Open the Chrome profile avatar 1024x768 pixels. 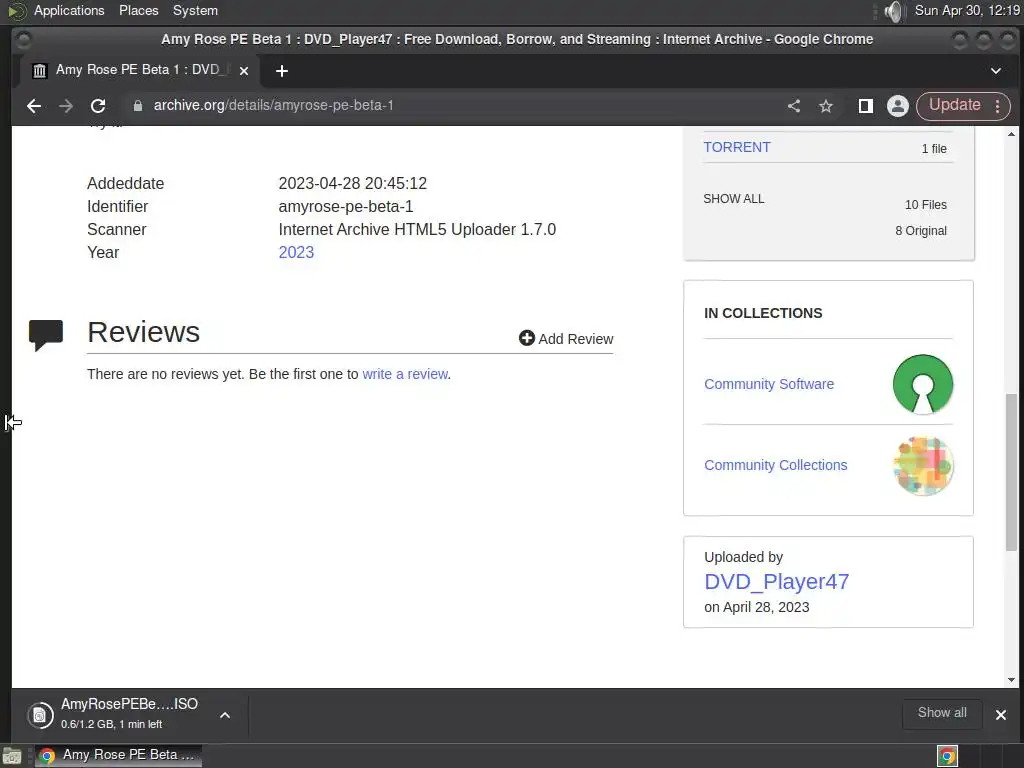(x=898, y=106)
